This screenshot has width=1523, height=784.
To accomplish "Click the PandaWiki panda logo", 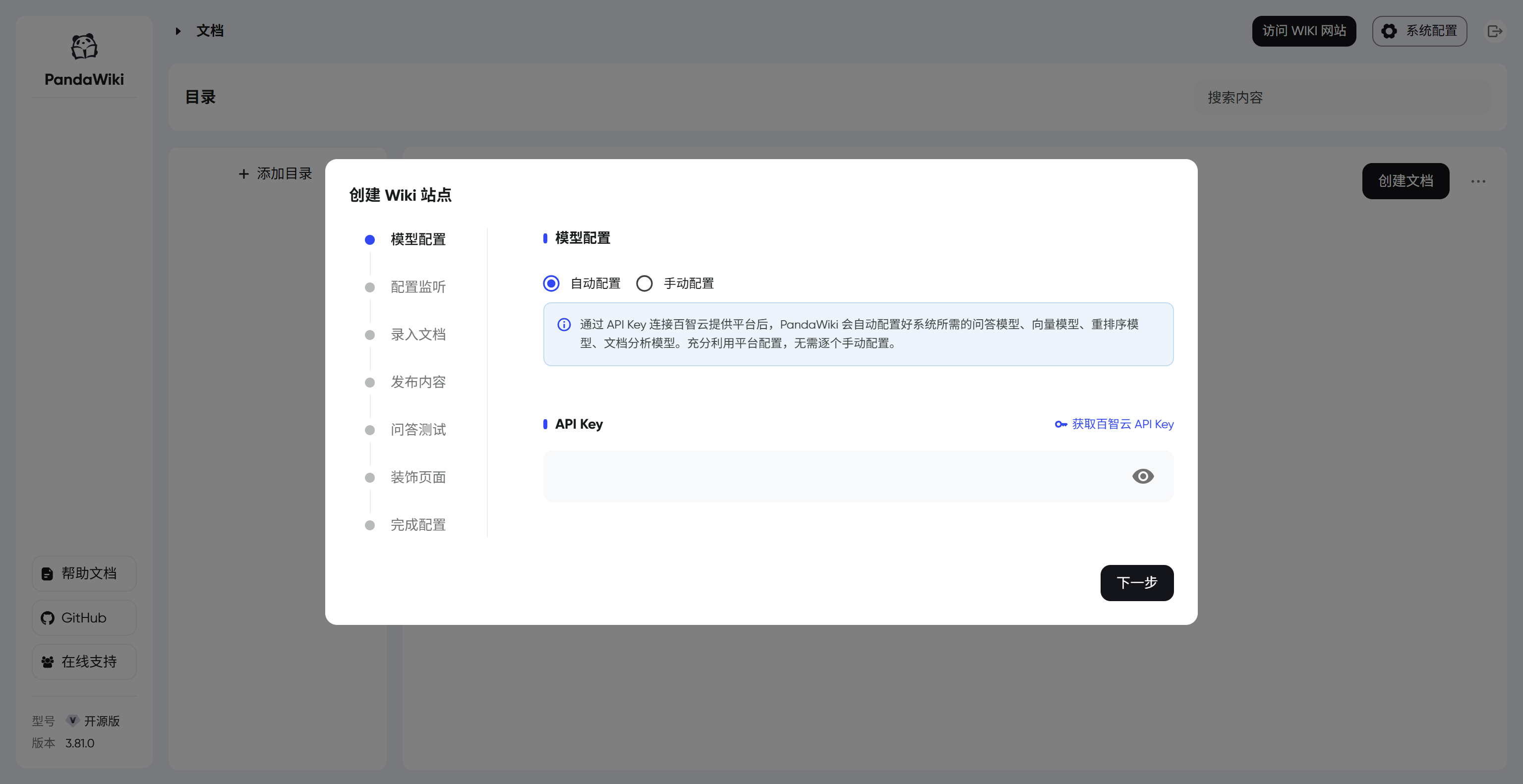I will [x=84, y=47].
